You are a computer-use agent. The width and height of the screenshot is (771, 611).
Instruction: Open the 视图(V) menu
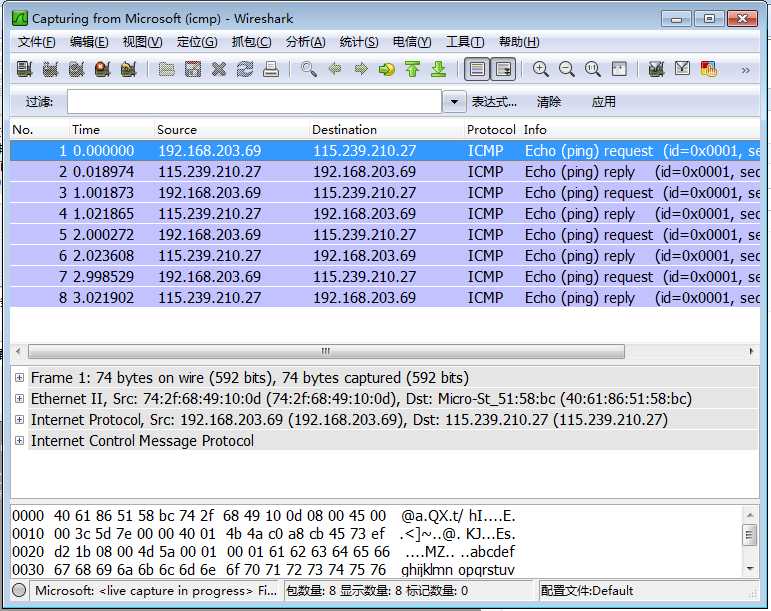(x=142, y=42)
